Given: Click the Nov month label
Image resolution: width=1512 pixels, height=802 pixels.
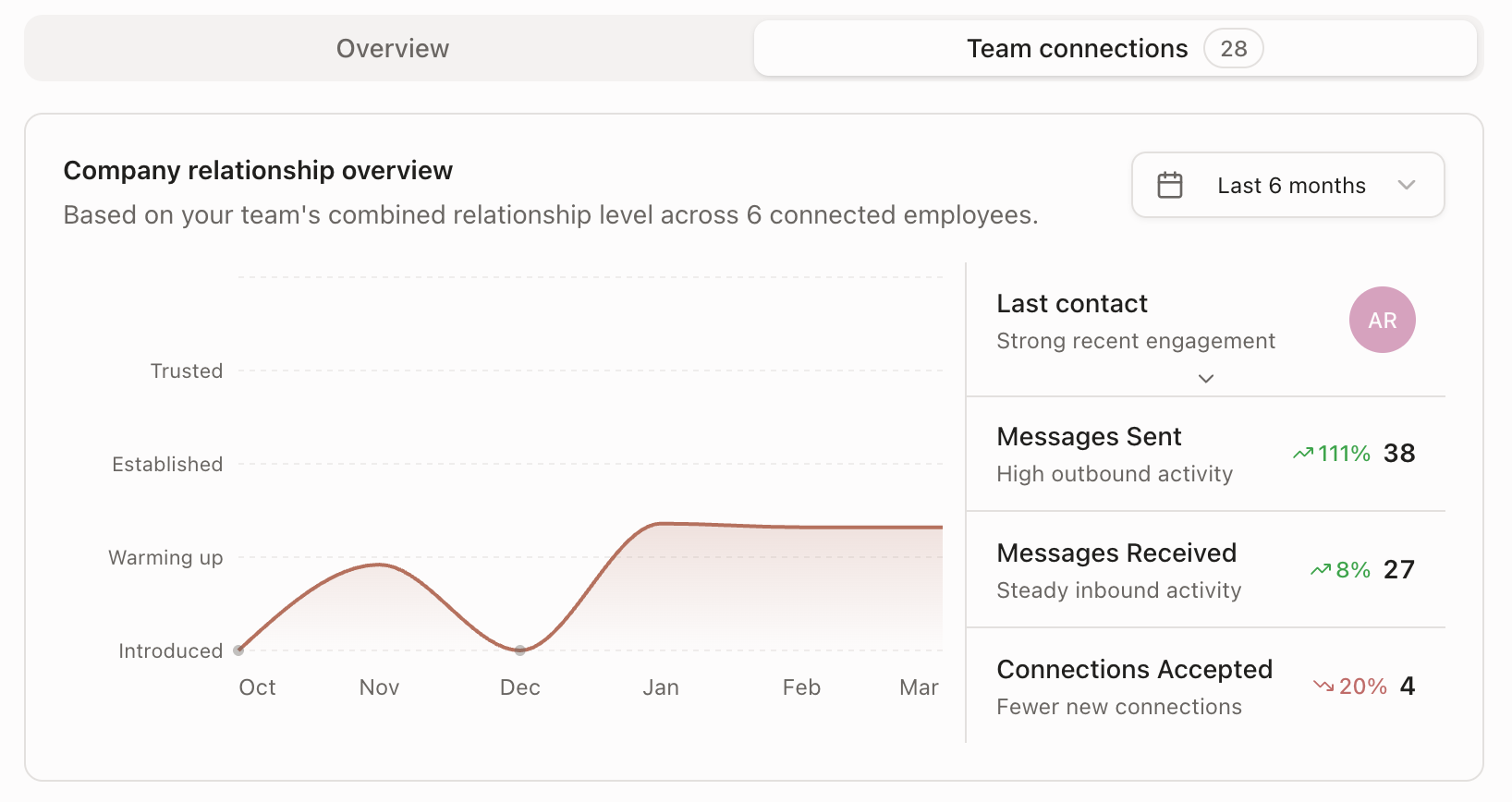Looking at the screenshot, I should (x=379, y=687).
